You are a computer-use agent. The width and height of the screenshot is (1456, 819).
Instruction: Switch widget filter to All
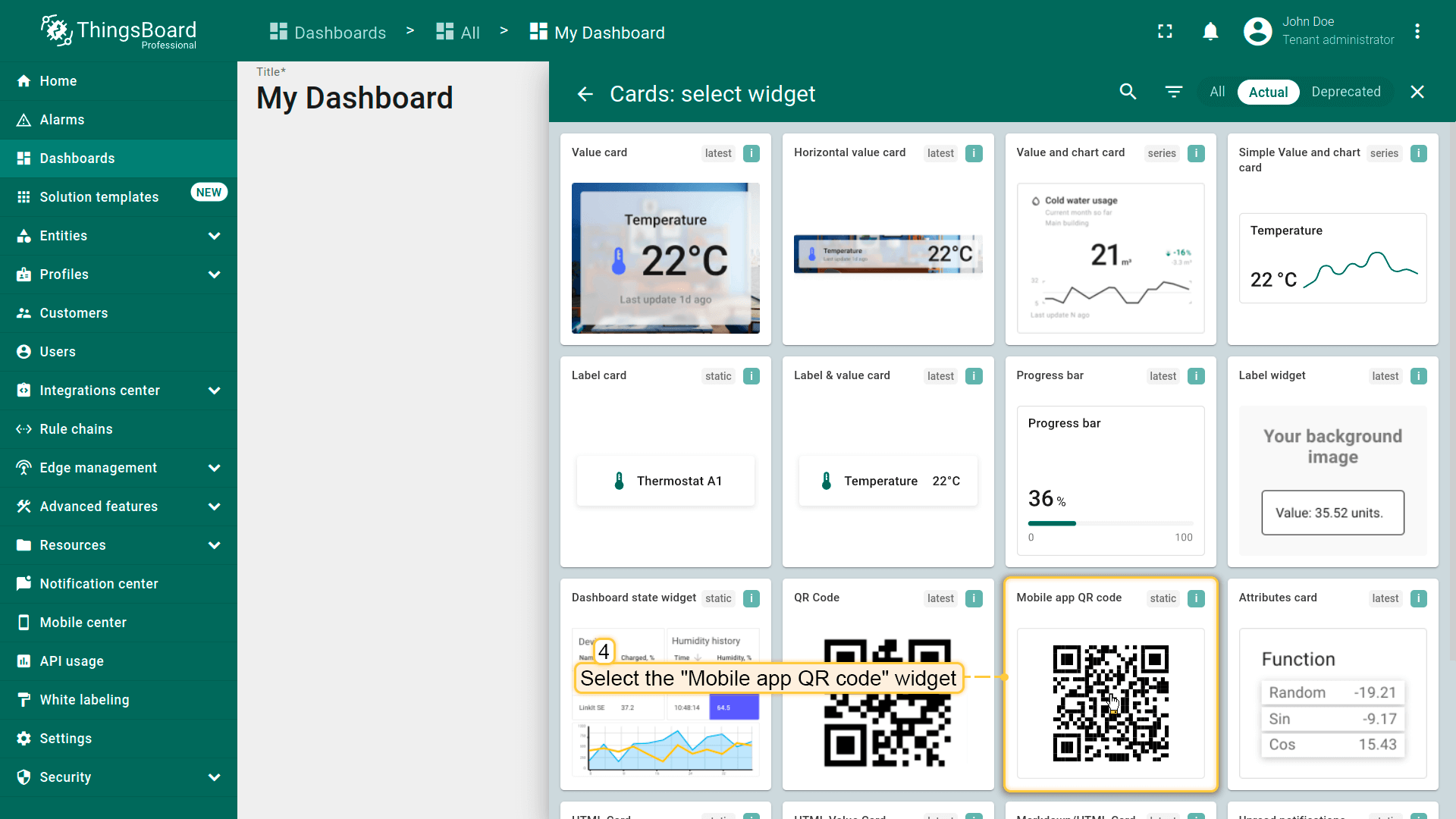tap(1217, 92)
